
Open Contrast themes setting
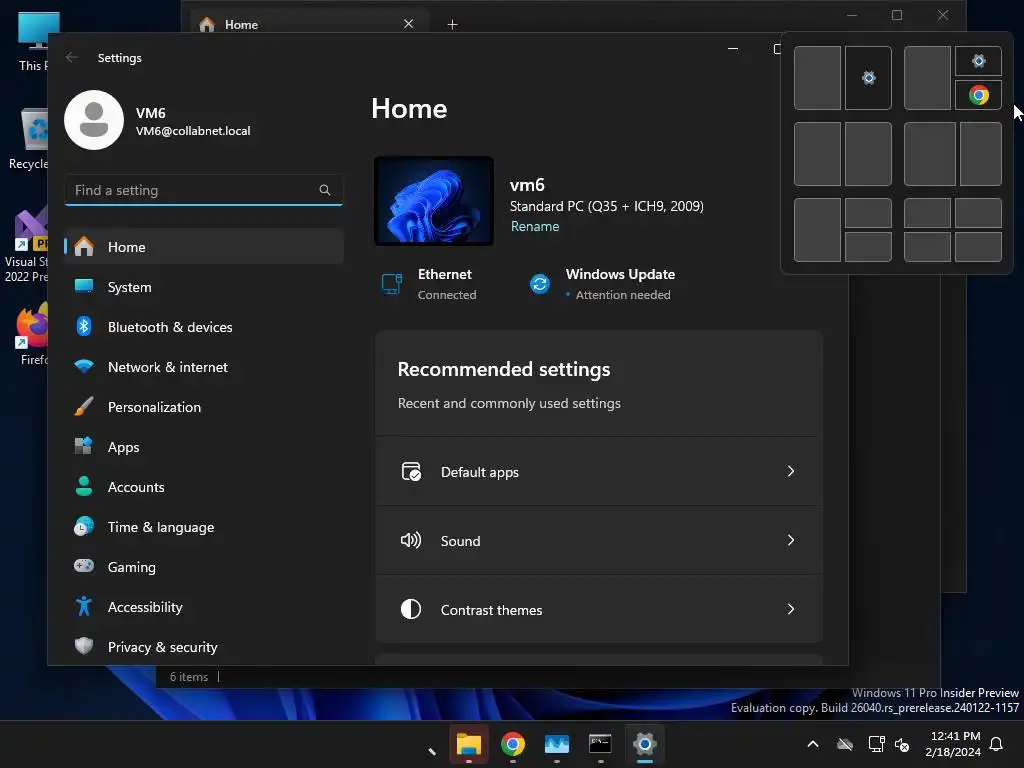pyautogui.click(x=599, y=610)
